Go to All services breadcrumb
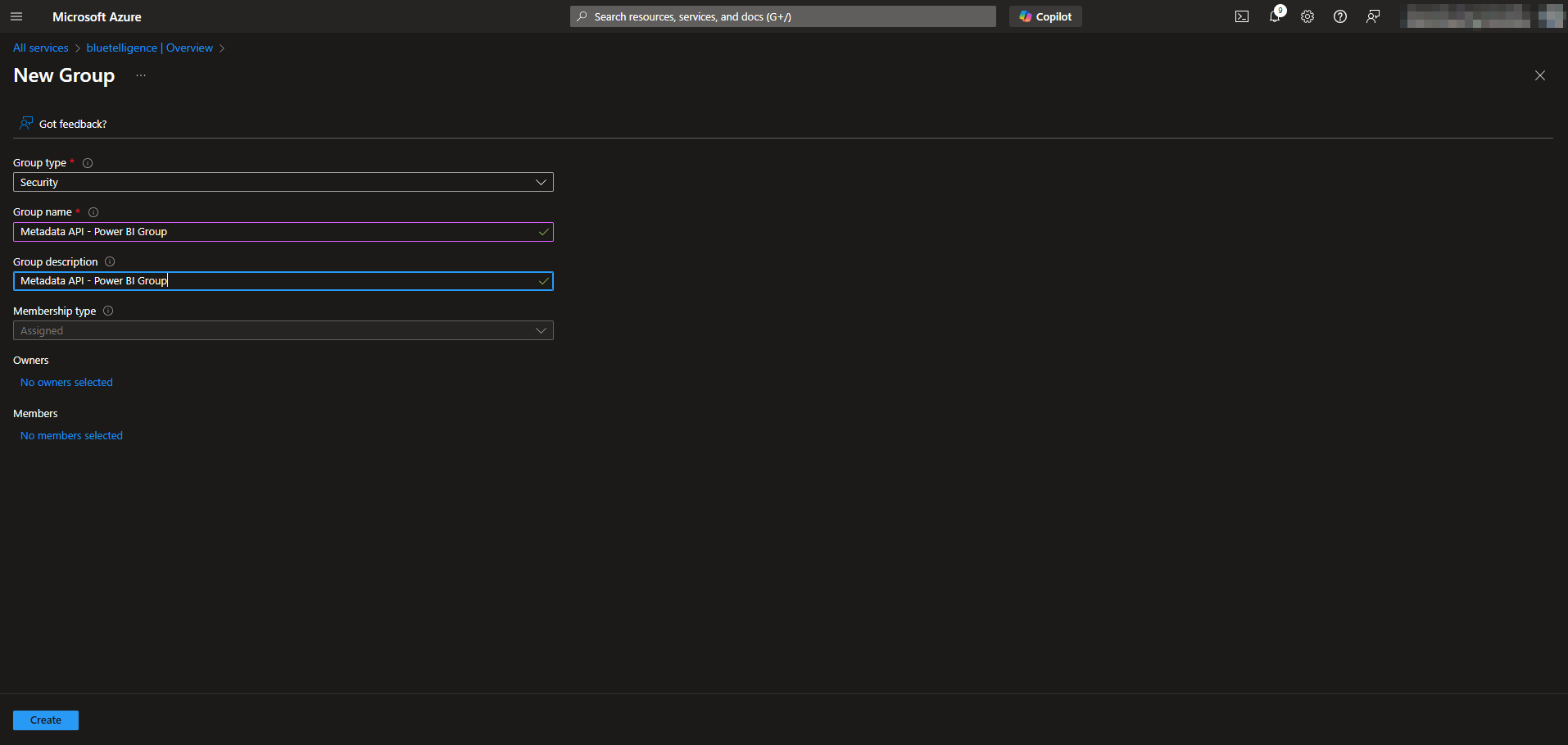Image resolution: width=1568 pixels, height=745 pixels. pyautogui.click(x=41, y=48)
